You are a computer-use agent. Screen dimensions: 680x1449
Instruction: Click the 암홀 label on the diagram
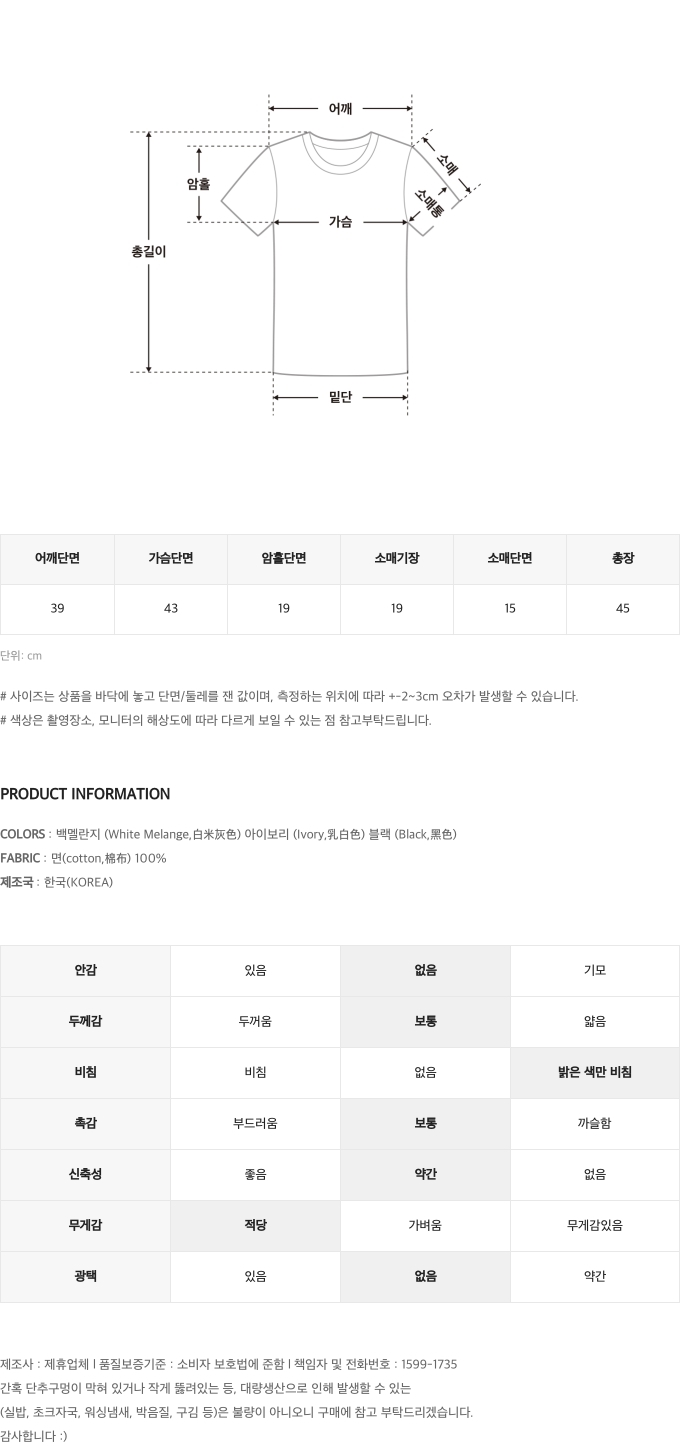click(198, 183)
